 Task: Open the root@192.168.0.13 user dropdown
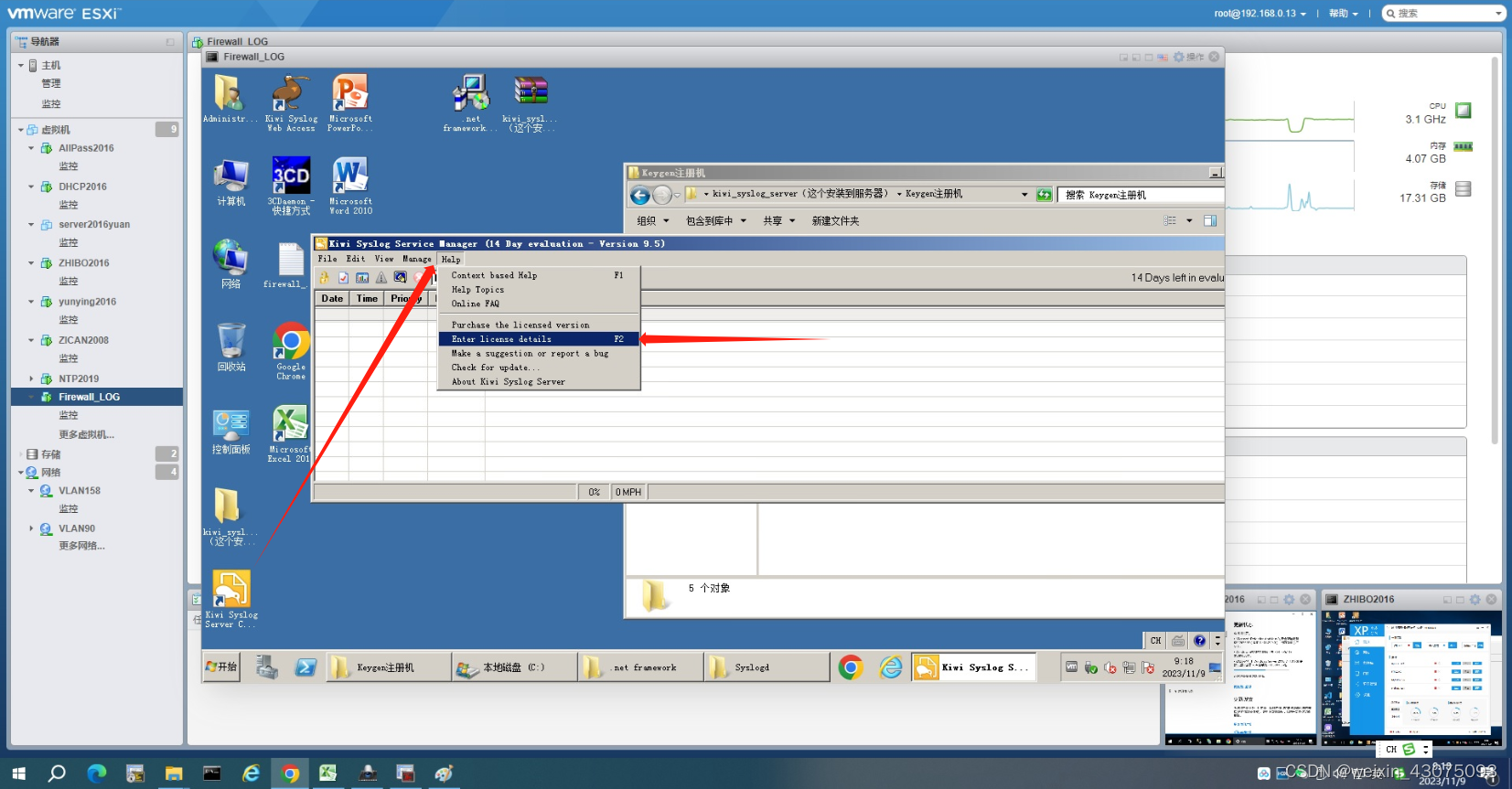[x=1260, y=14]
